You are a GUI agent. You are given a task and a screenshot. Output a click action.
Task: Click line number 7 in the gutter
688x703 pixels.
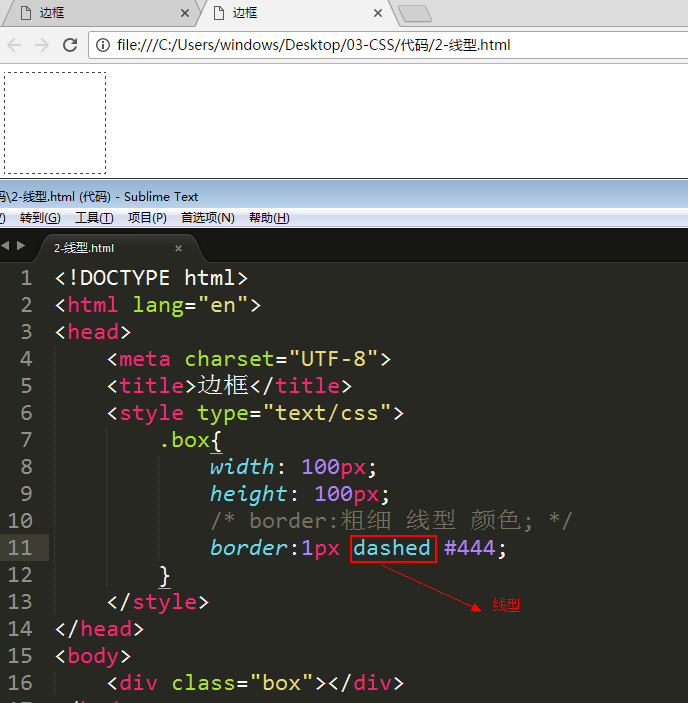[x=26, y=440]
